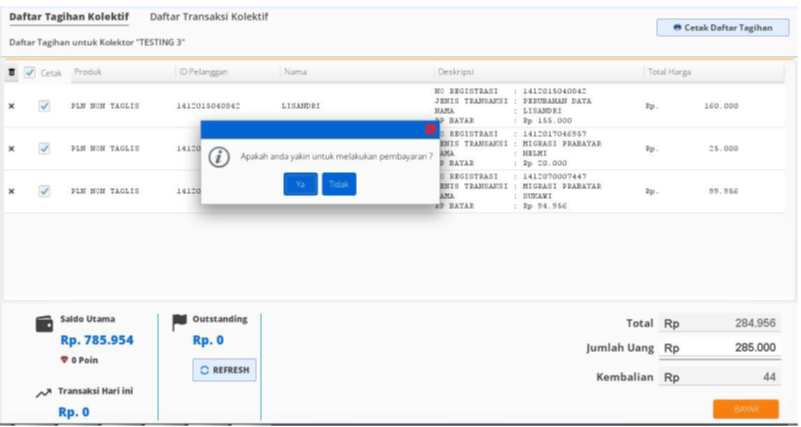Click the flag icon beside Outstanding
Viewport: 801px width, 427px height.
pyautogui.click(x=180, y=321)
